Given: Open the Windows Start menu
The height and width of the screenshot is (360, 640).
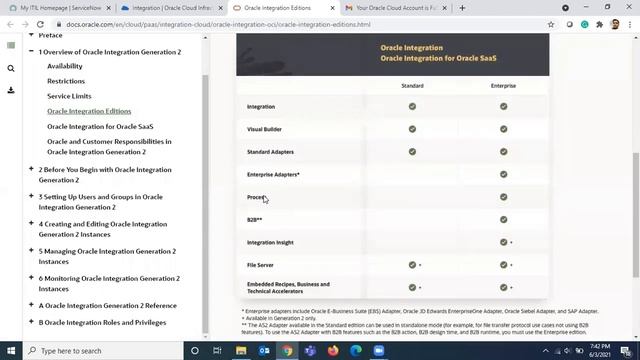Looking at the screenshot, I should pos(11,351).
